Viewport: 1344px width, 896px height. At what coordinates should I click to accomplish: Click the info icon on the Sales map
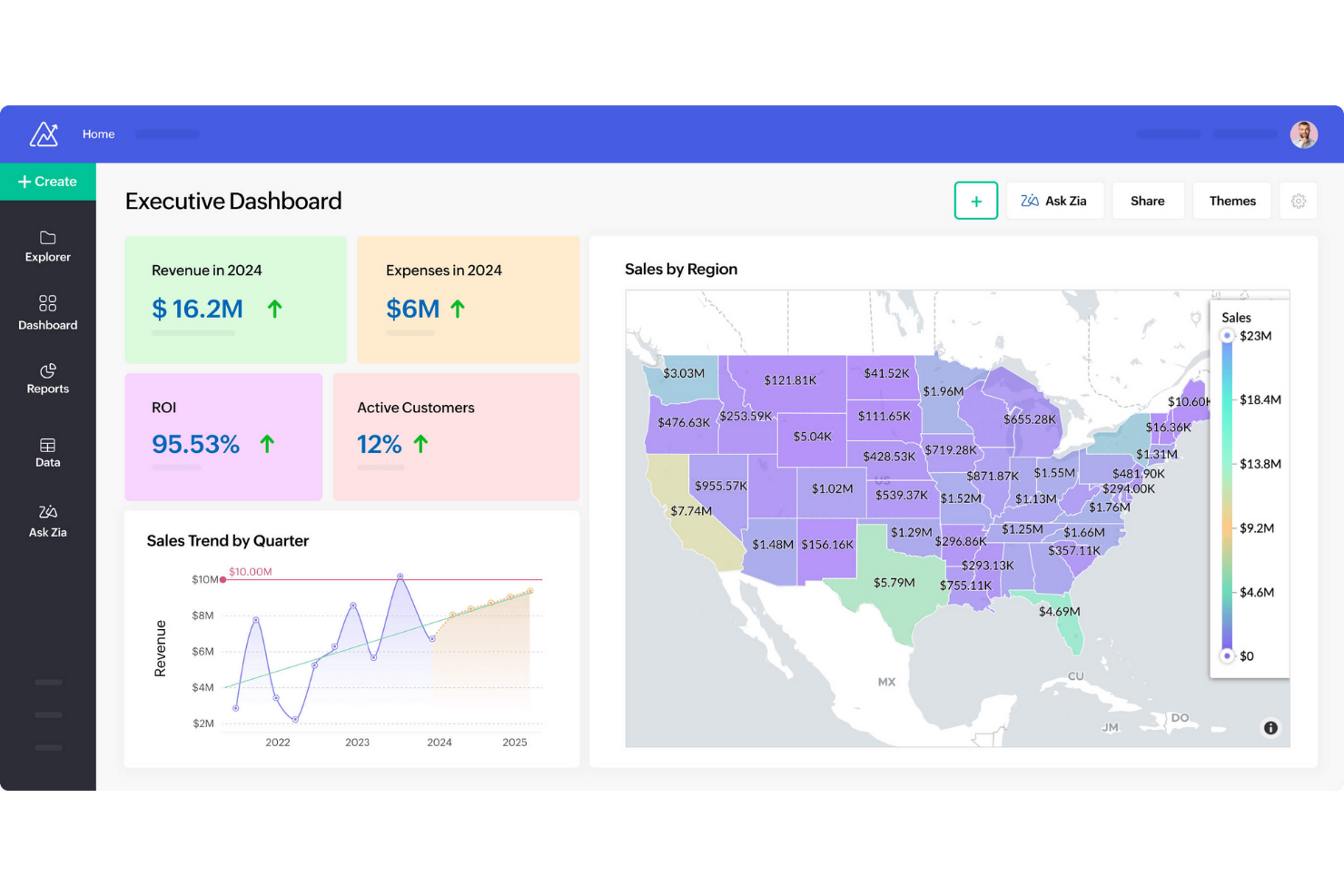click(x=1270, y=728)
